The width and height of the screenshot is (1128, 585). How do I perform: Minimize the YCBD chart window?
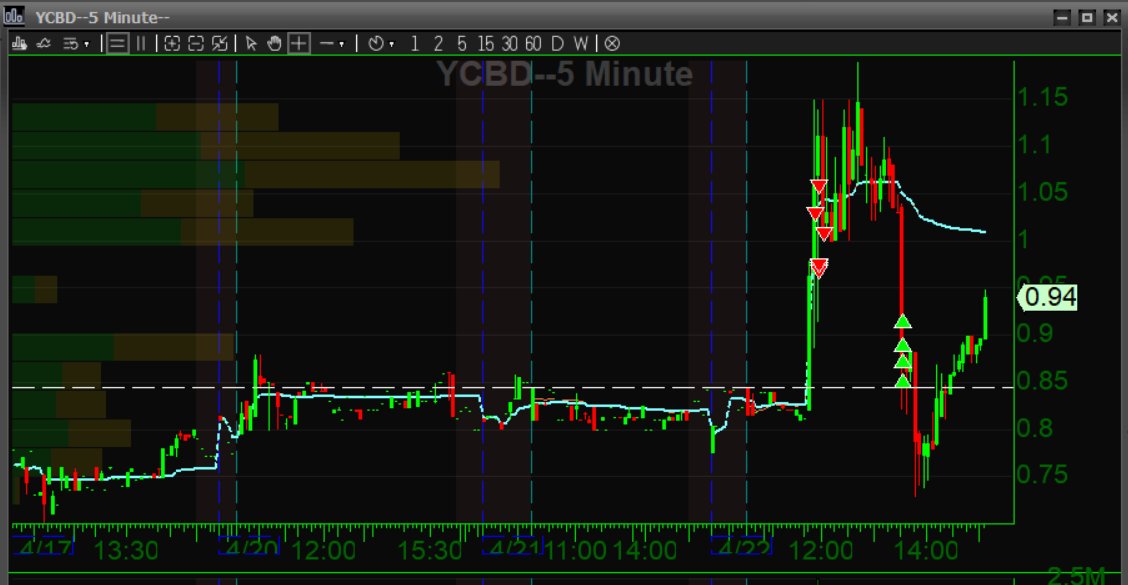tap(1063, 17)
